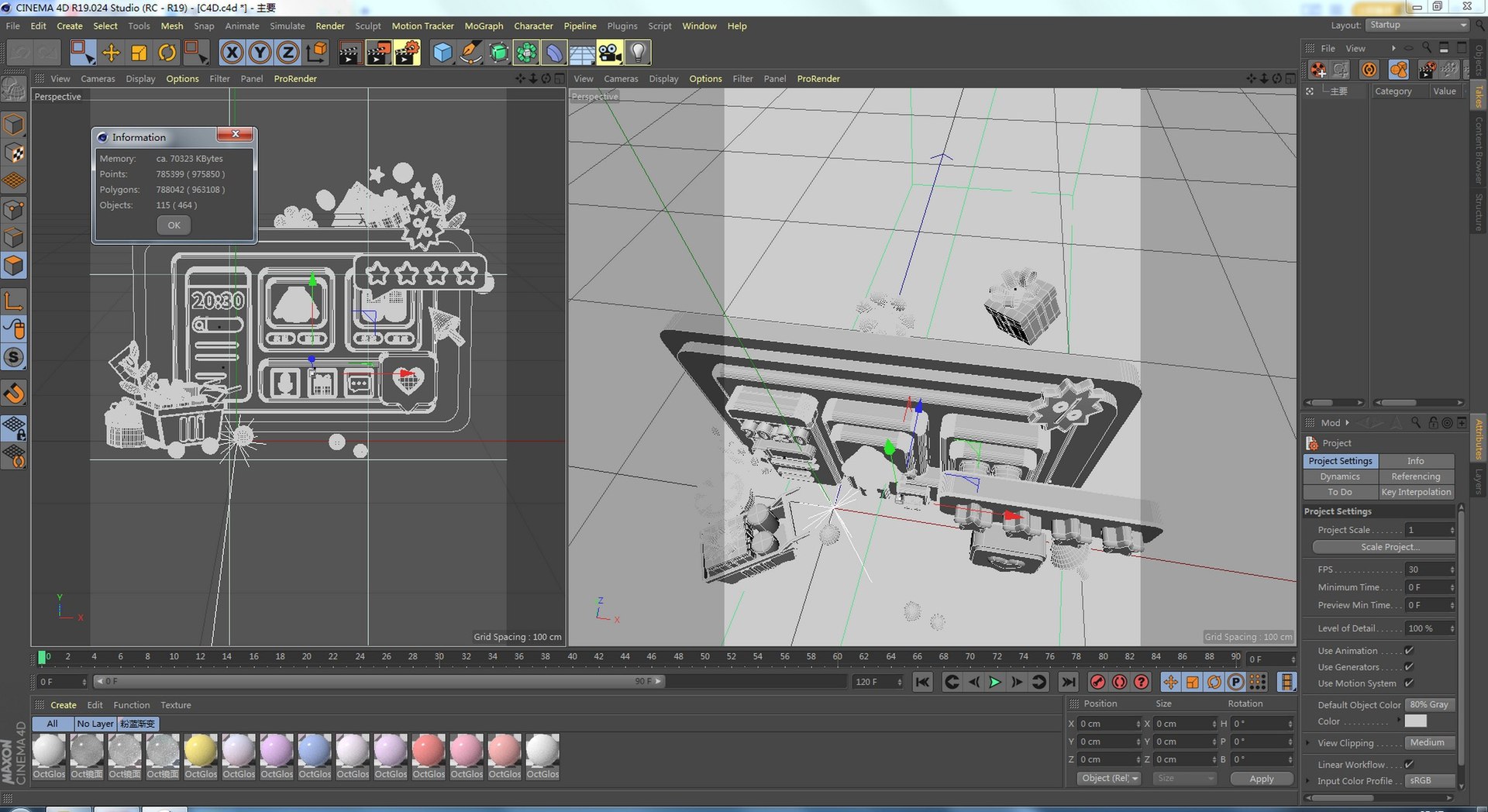Open the MoGraph menu
This screenshot has height=812, width=1488.
(484, 26)
